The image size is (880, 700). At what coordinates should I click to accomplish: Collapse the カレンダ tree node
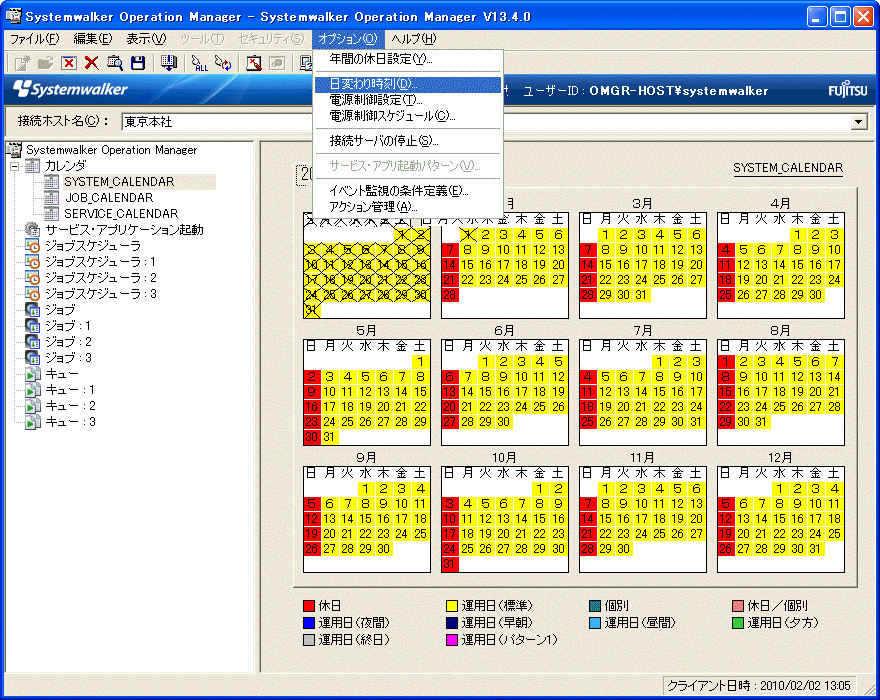(15, 166)
